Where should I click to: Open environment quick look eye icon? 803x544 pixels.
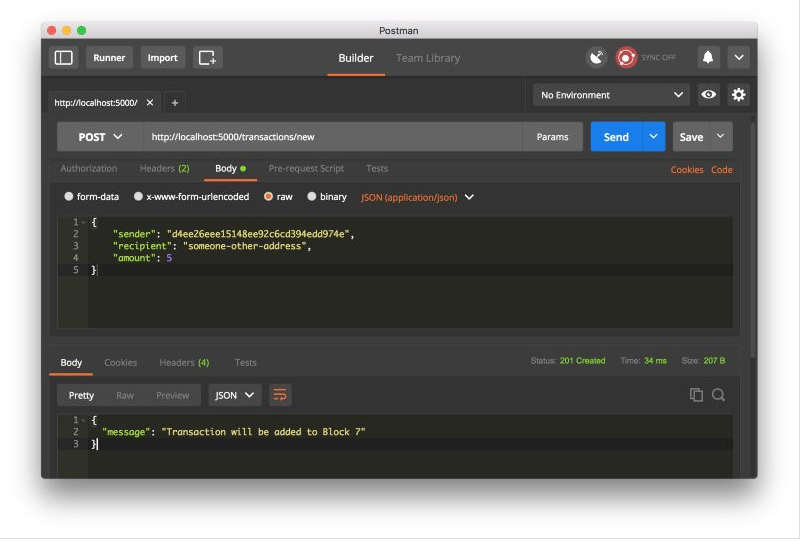tap(709, 95)
